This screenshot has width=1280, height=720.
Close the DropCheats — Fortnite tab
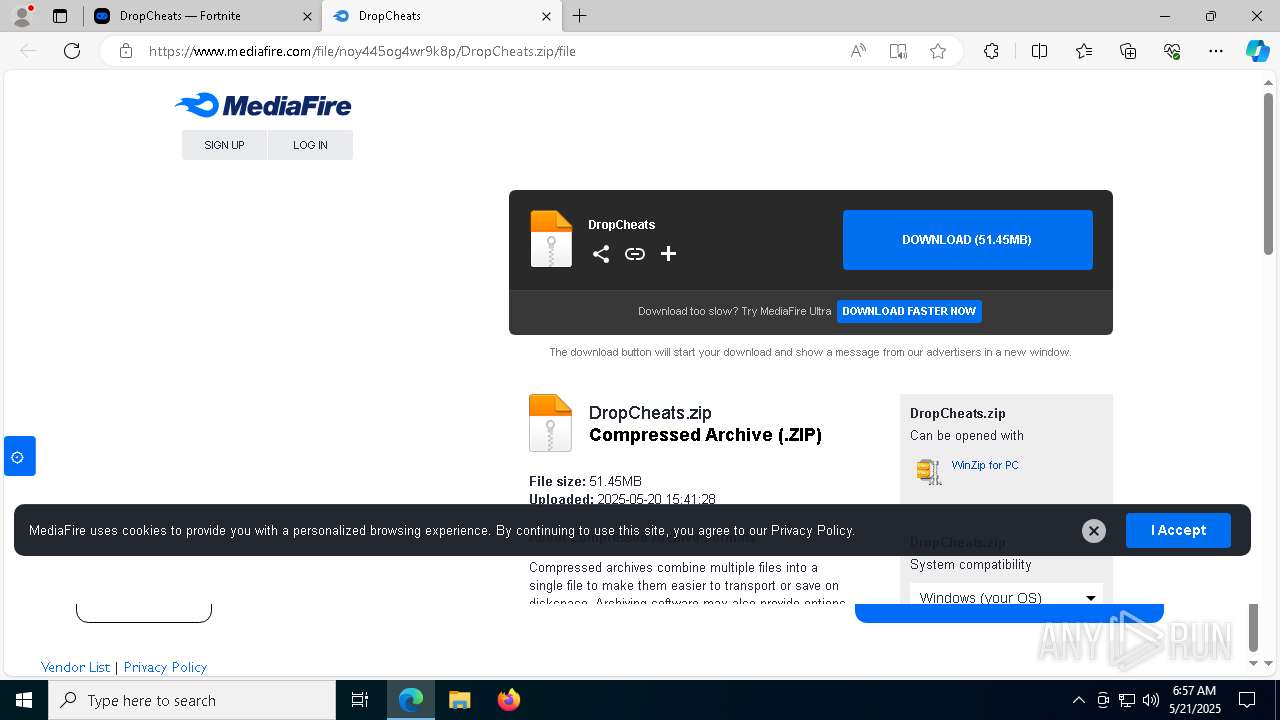pos(308,16)
